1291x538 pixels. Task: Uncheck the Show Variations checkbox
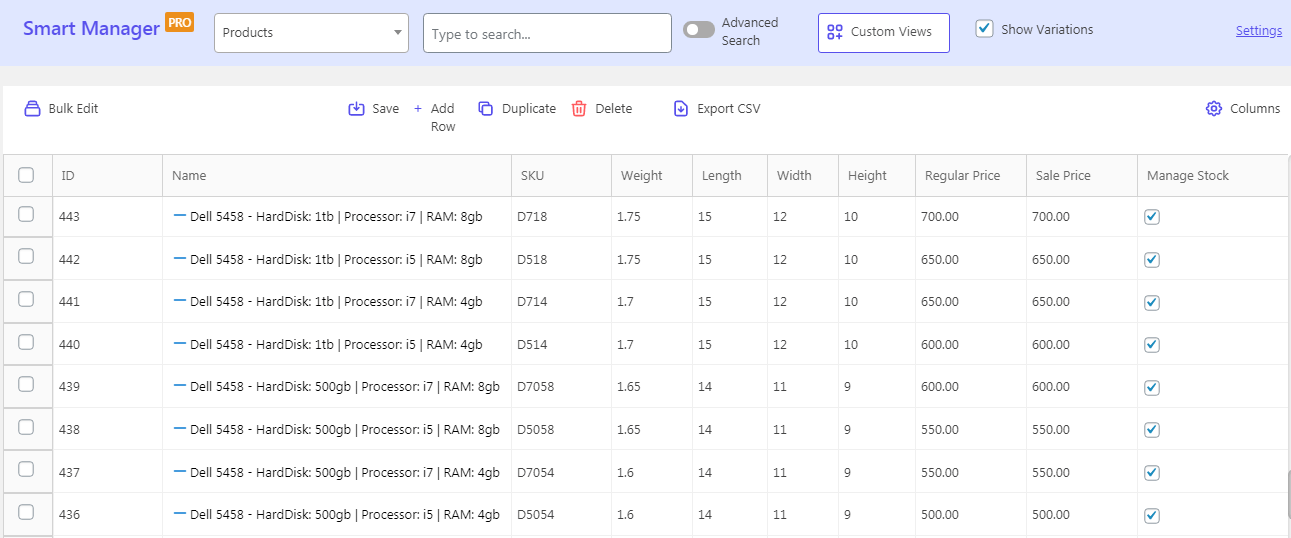click(984, 28)
